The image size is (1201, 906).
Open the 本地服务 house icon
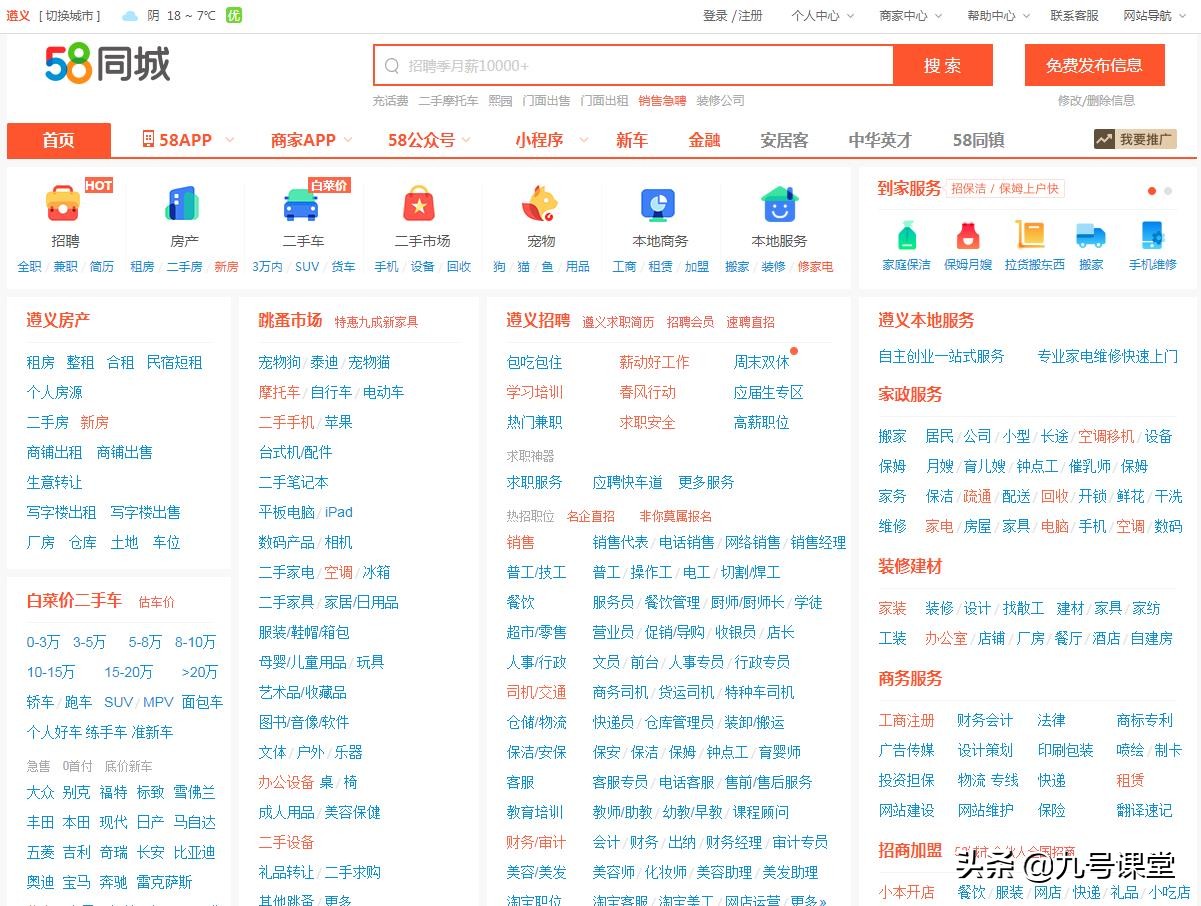click(x=779, y=203)
